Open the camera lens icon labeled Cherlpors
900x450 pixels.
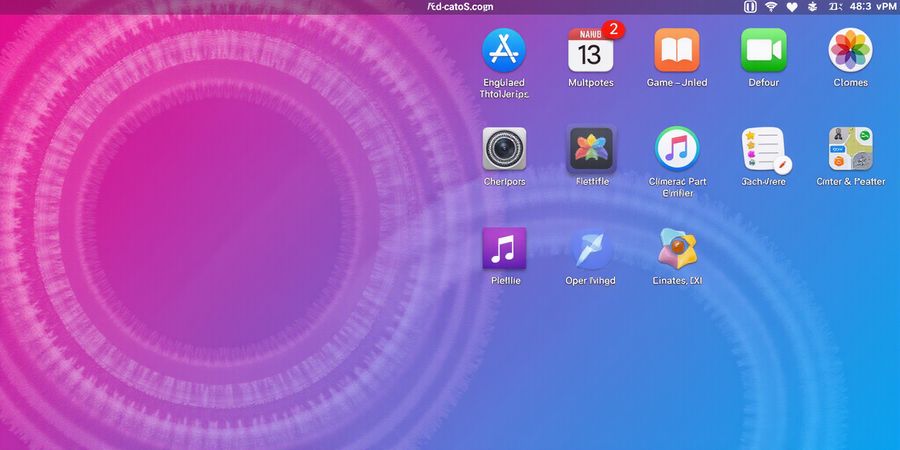[x=504, y=149]
